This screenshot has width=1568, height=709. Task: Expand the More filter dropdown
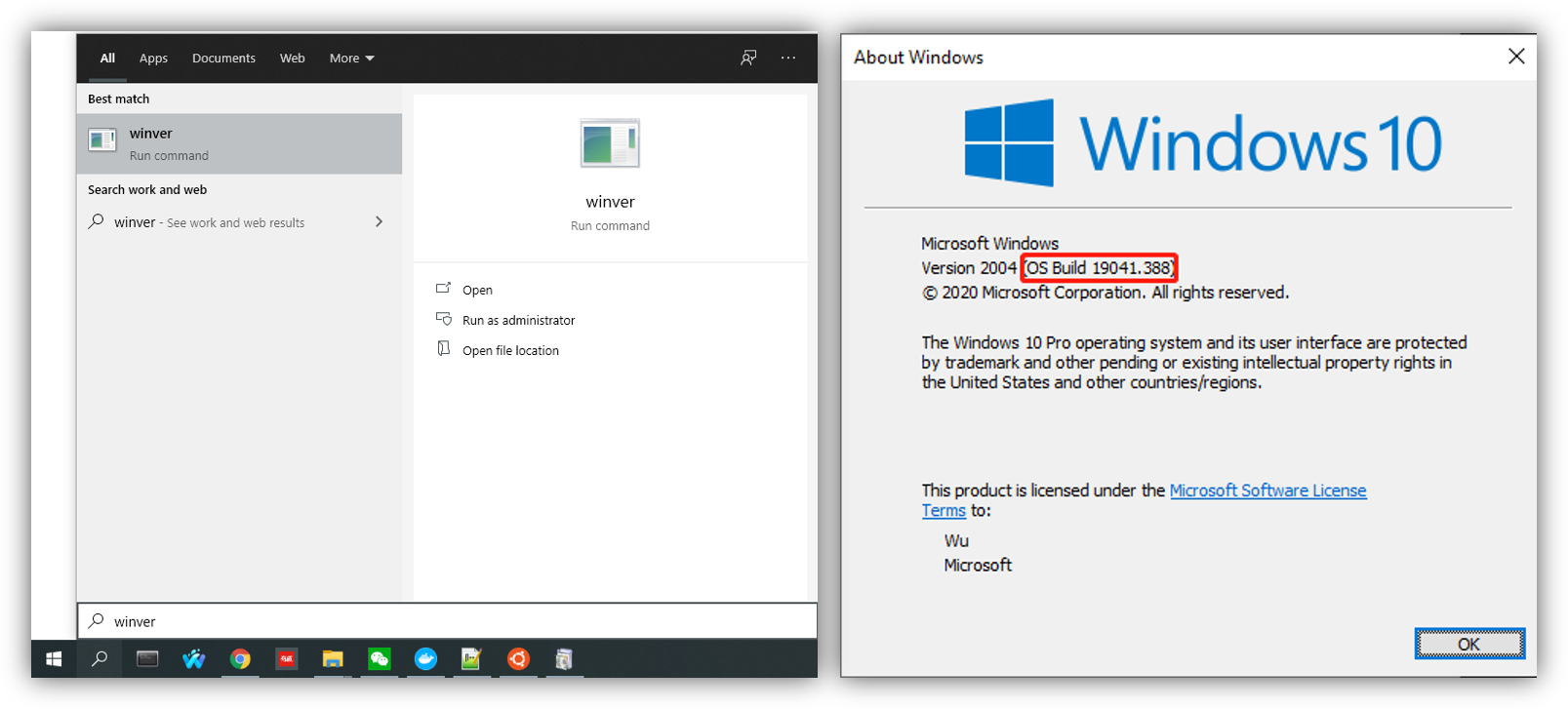351,58
